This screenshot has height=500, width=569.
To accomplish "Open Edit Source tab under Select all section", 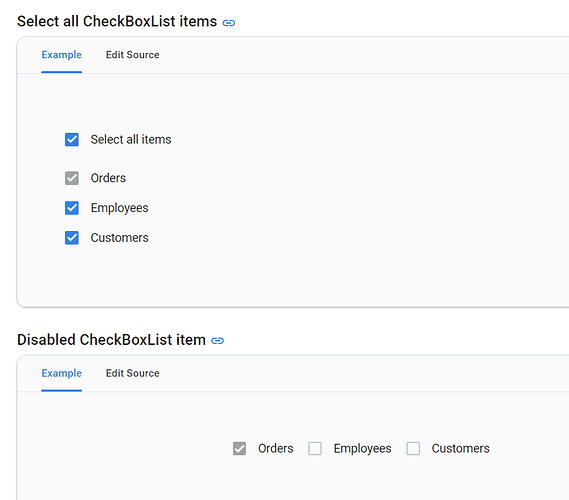I will 132,55.
